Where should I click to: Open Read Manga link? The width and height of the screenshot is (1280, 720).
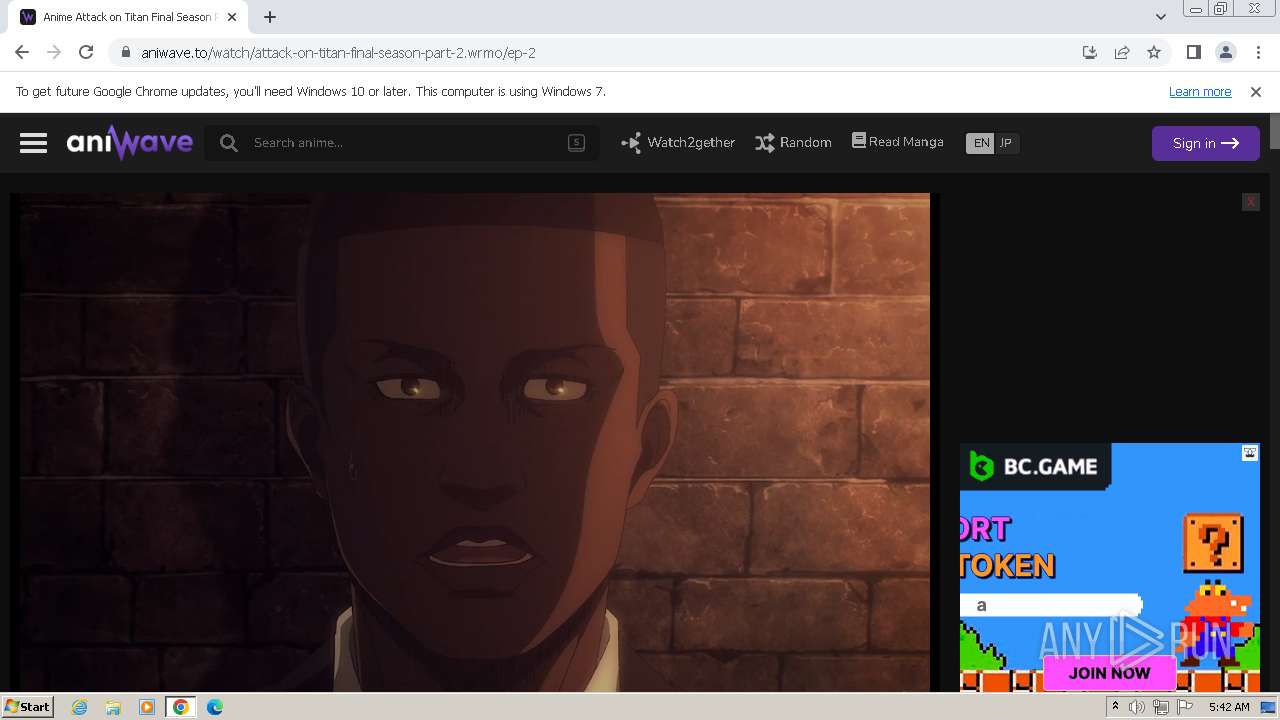(898, 142)
